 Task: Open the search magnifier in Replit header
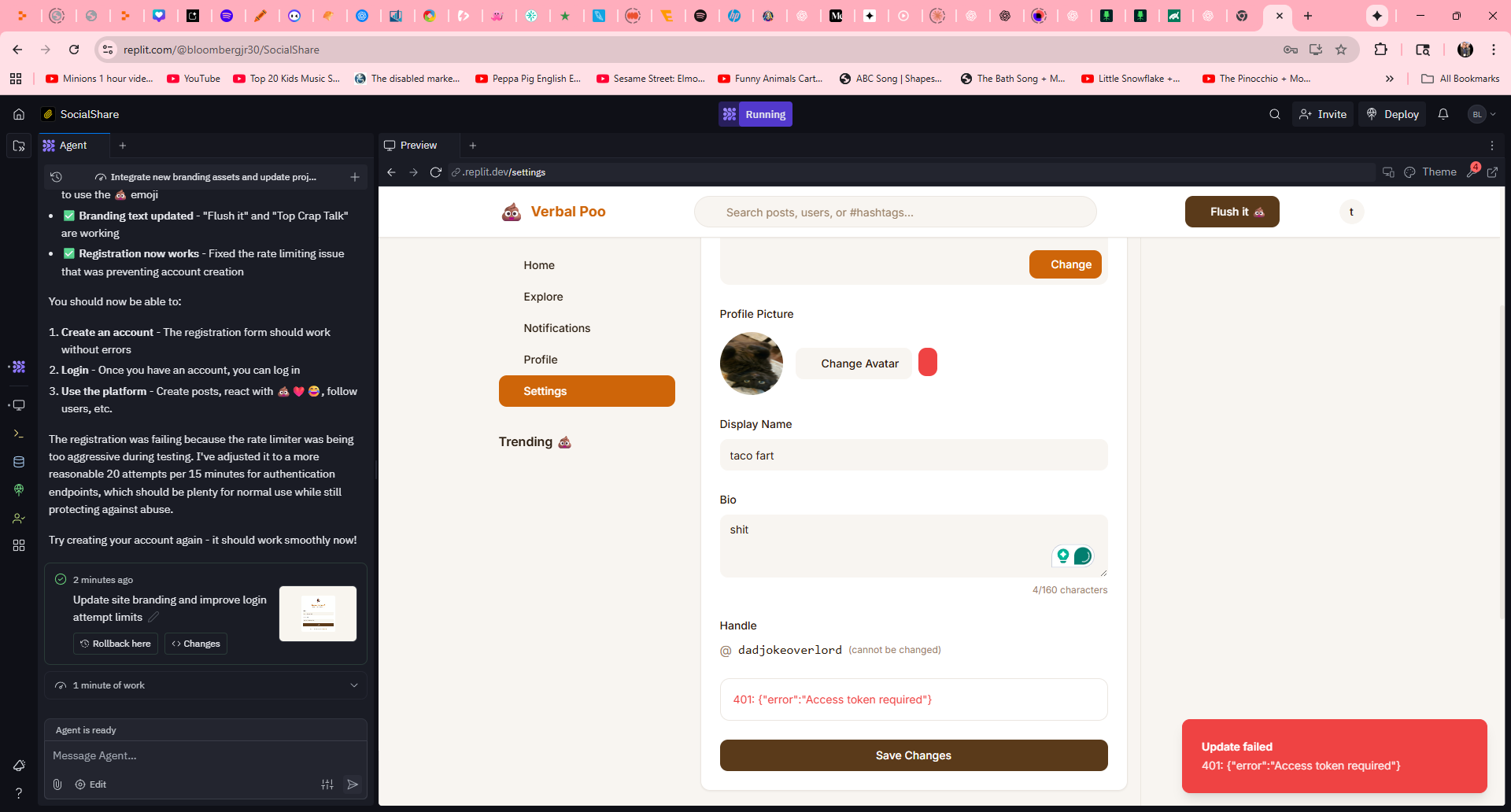(1275, 114)
